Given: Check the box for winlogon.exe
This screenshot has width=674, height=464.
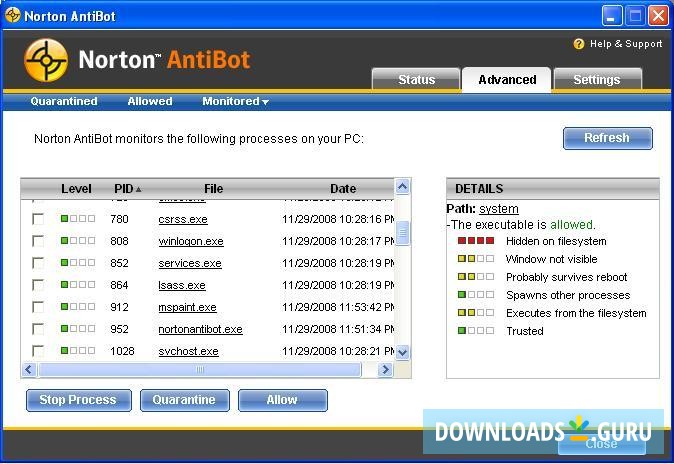Looking at the screenshot, I should [x=38, y=241].
